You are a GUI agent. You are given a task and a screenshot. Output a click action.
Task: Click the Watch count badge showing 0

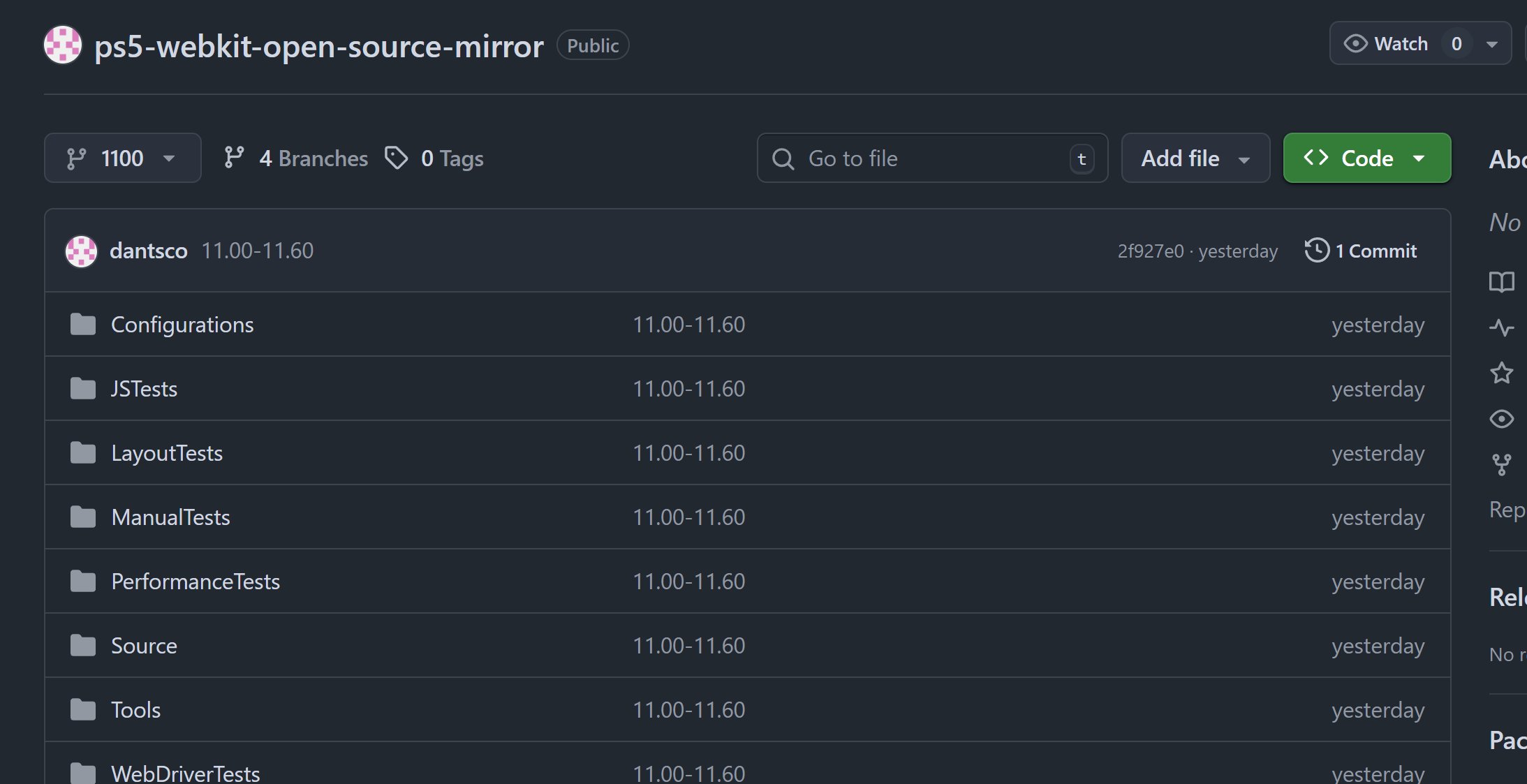(x=1456, y=44)
